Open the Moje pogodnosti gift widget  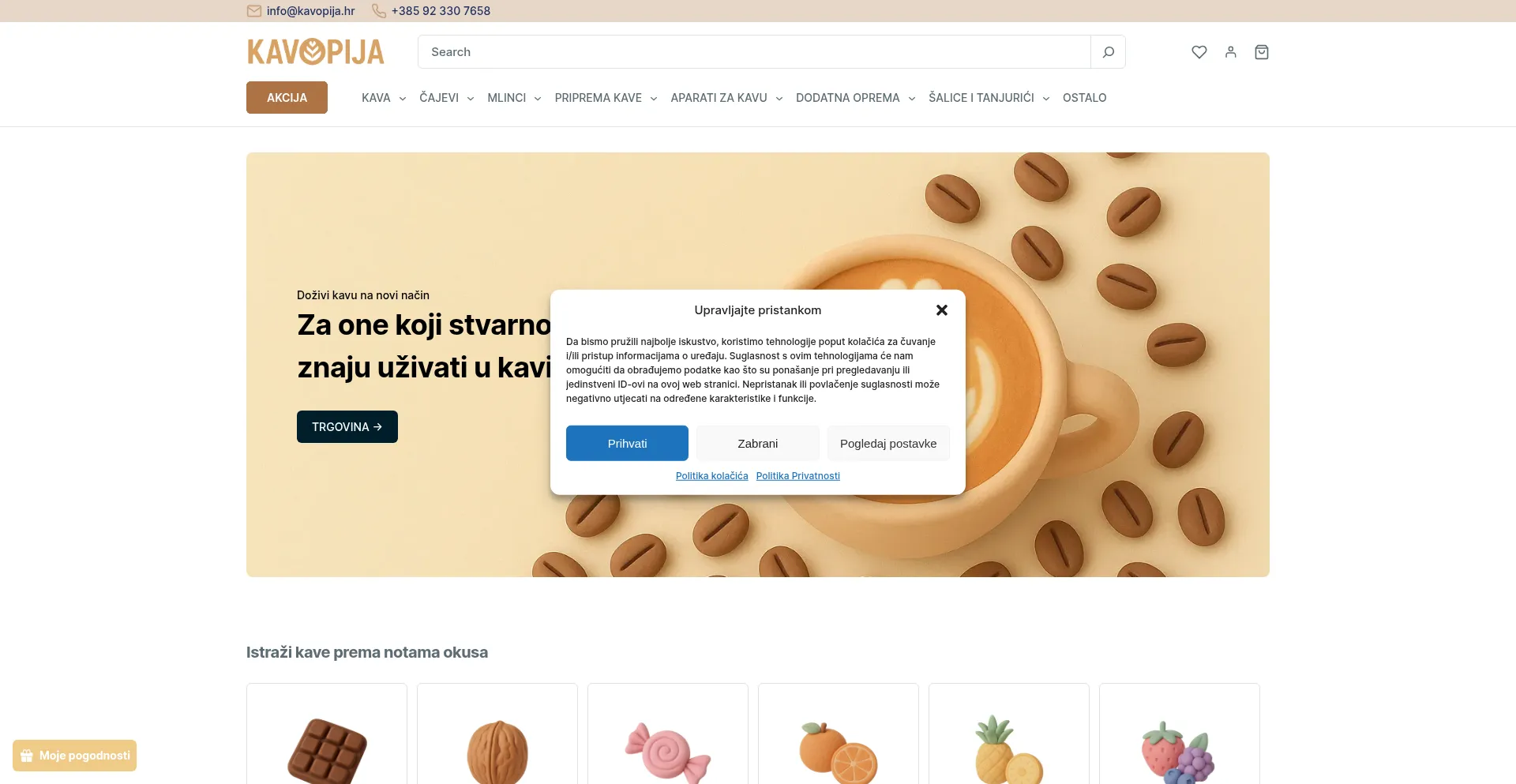[x=74, y=756]
